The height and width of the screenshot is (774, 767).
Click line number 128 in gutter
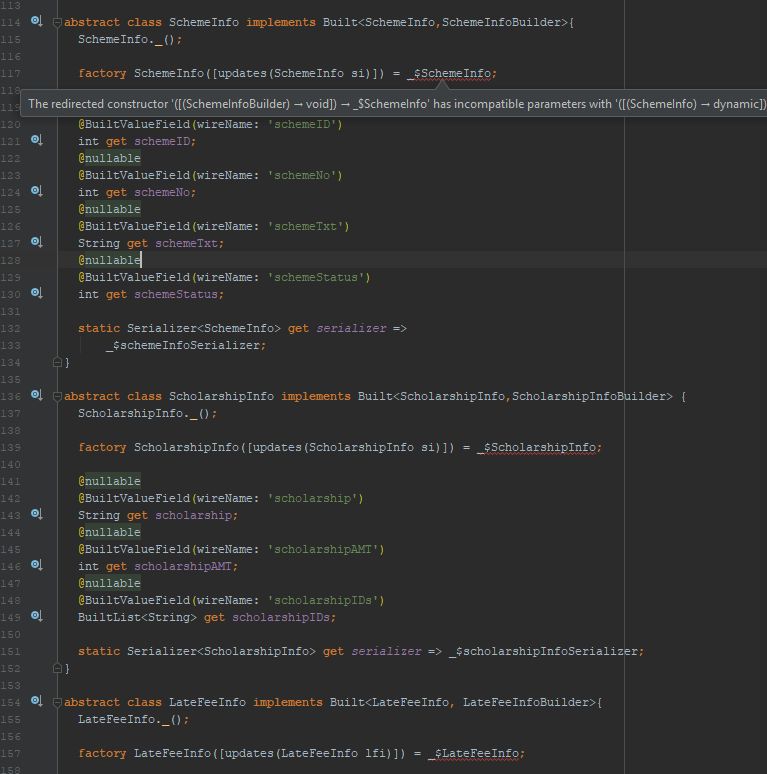tap(10, 261)
